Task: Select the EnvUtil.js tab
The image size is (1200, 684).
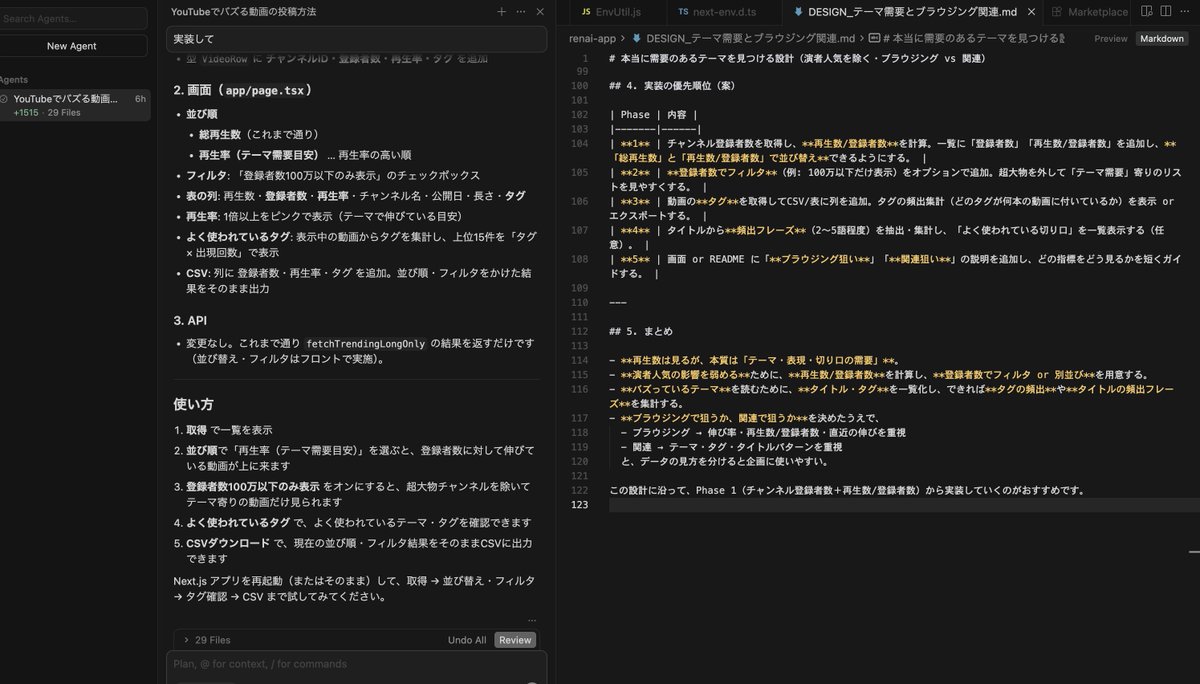Action: (x=615, y=13)
